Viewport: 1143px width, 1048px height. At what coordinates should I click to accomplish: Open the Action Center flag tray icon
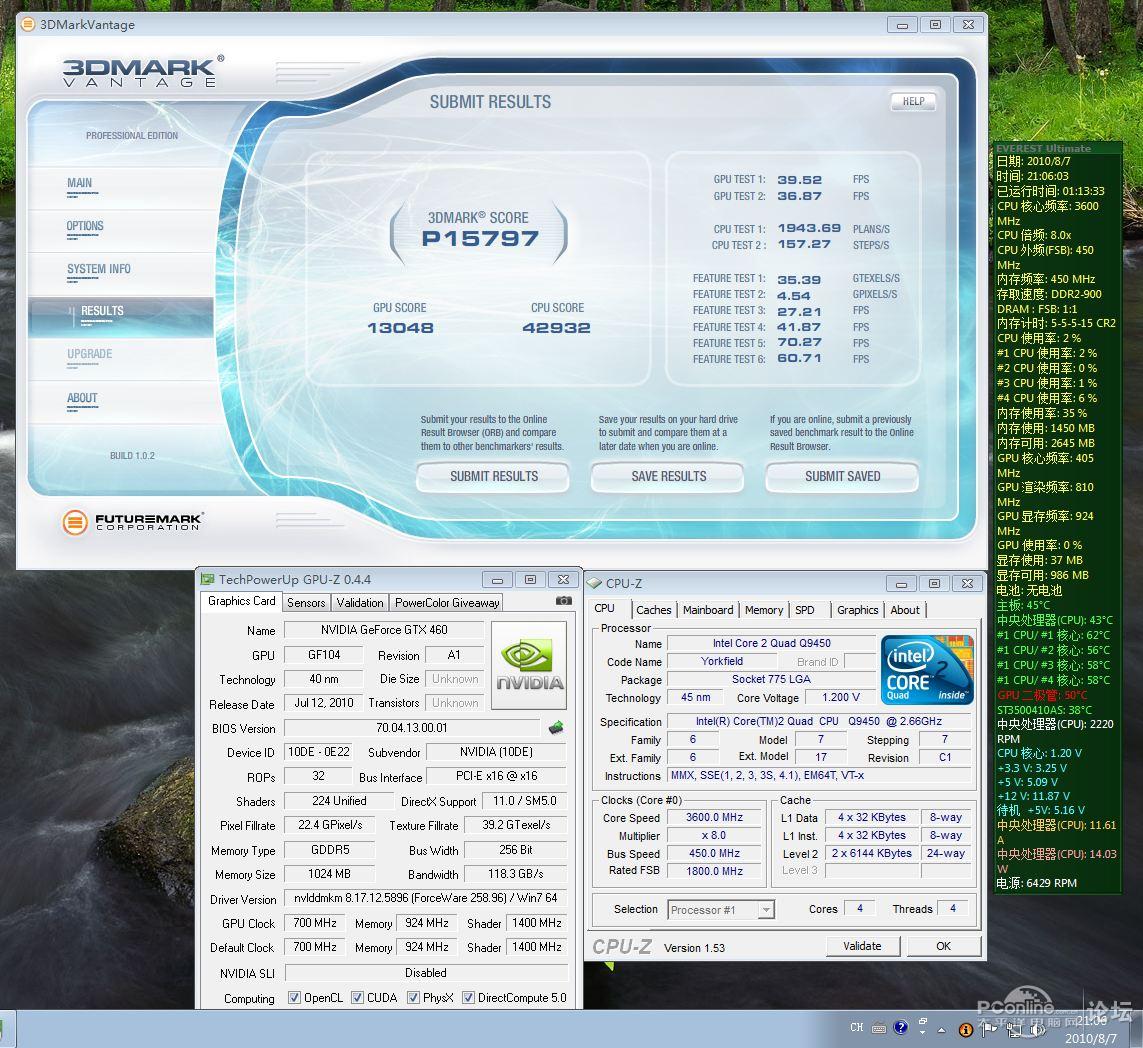point(988,1029)
